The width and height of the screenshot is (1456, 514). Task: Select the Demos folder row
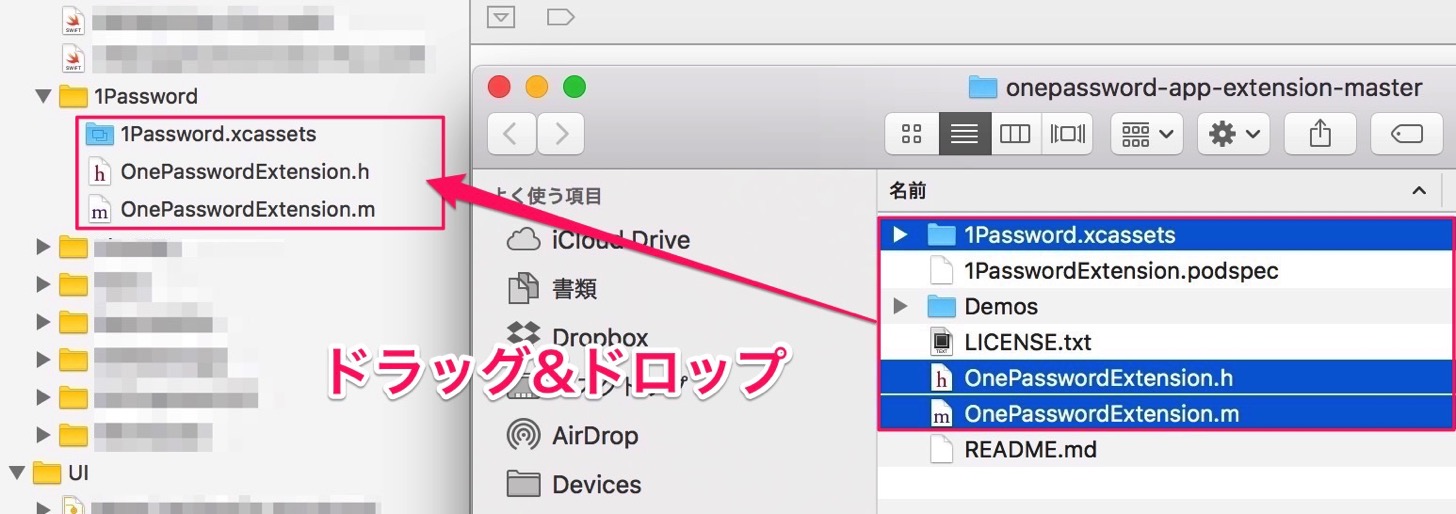click(1166, 306)
